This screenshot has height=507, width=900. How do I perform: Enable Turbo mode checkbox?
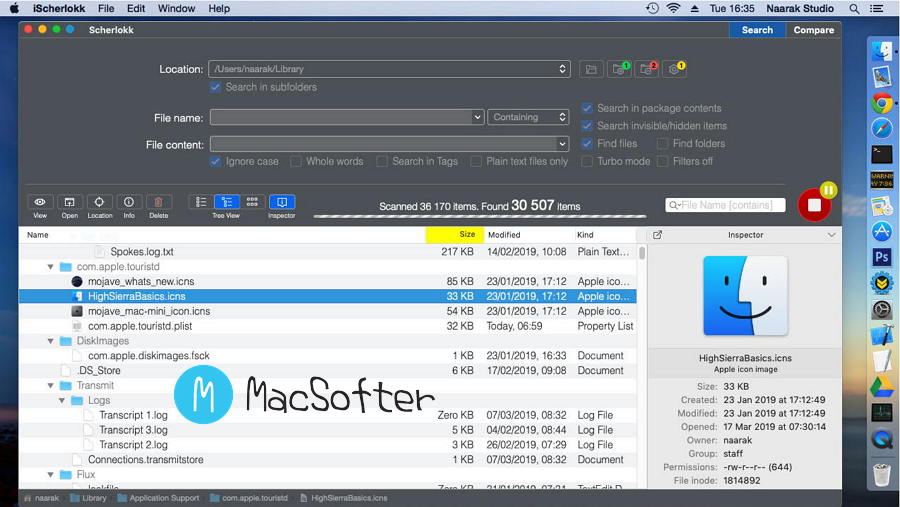tap(587, 161)
